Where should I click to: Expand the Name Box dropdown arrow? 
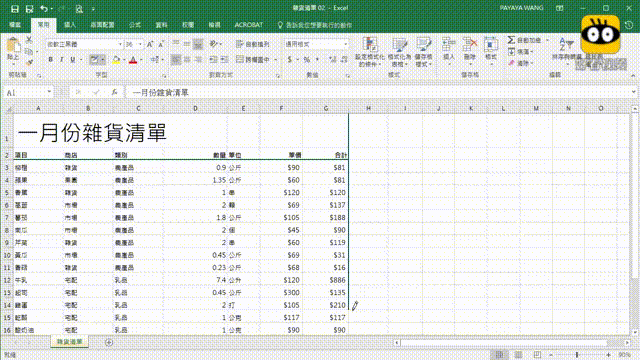pyautogui.click(x=49, y=92)
